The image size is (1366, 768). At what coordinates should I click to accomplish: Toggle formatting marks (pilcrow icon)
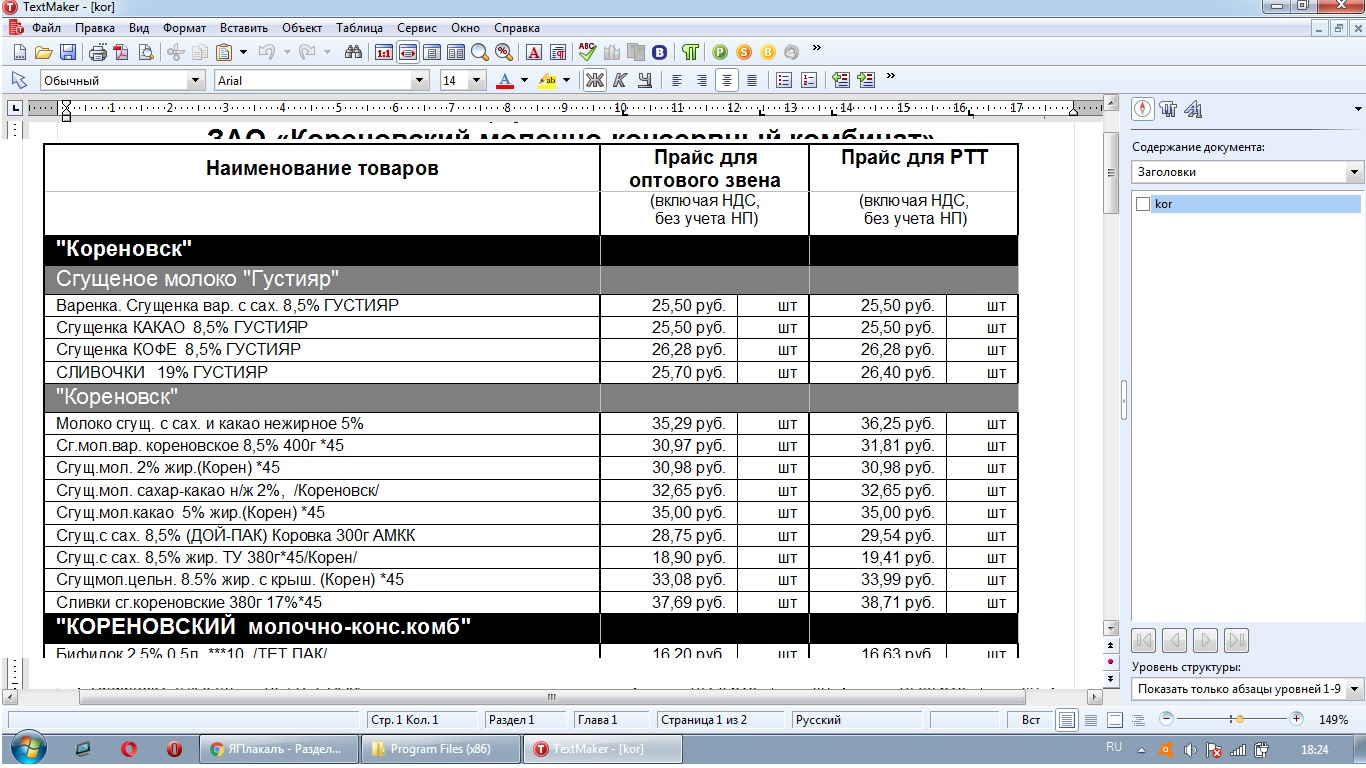(x=690, y=52)
